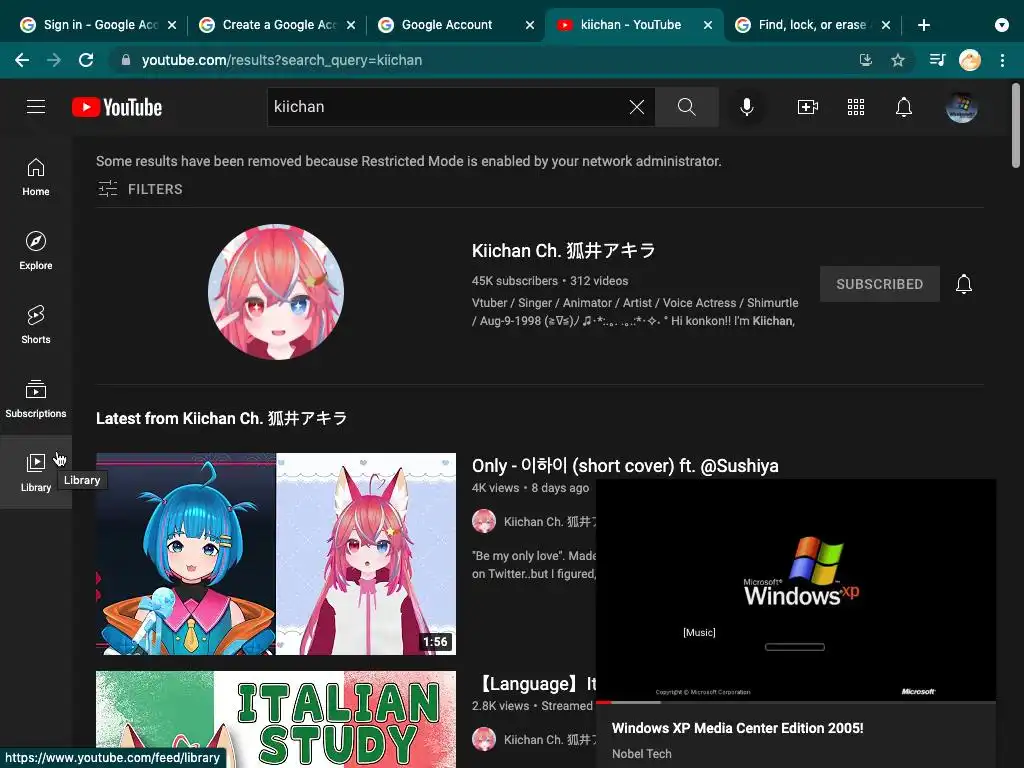Viewport: 1024px width, 768px height.
Task: Switch to Find, lock, or erase tab
Action: (812, 25)
